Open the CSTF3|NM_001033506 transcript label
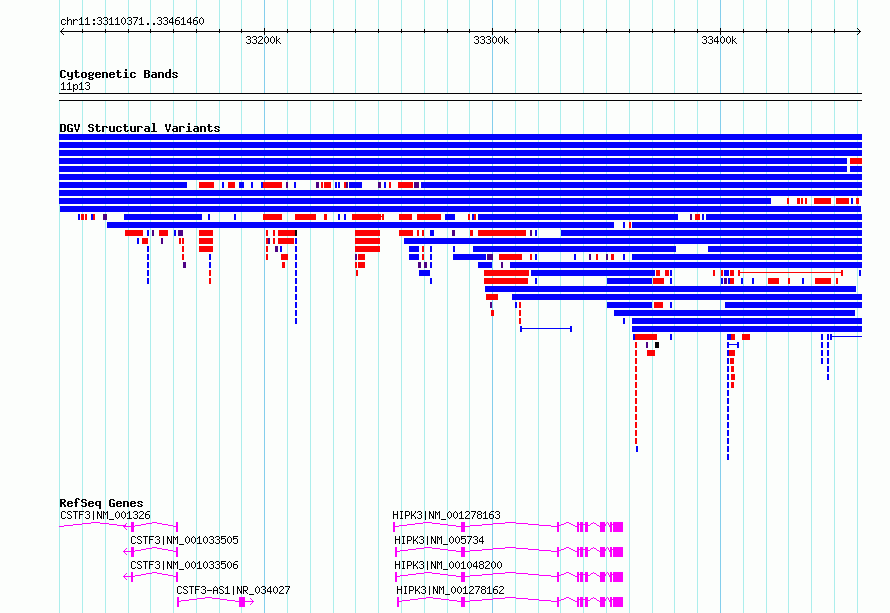The width and height of the screenshot is (890, 613). (x=184, y=565)
